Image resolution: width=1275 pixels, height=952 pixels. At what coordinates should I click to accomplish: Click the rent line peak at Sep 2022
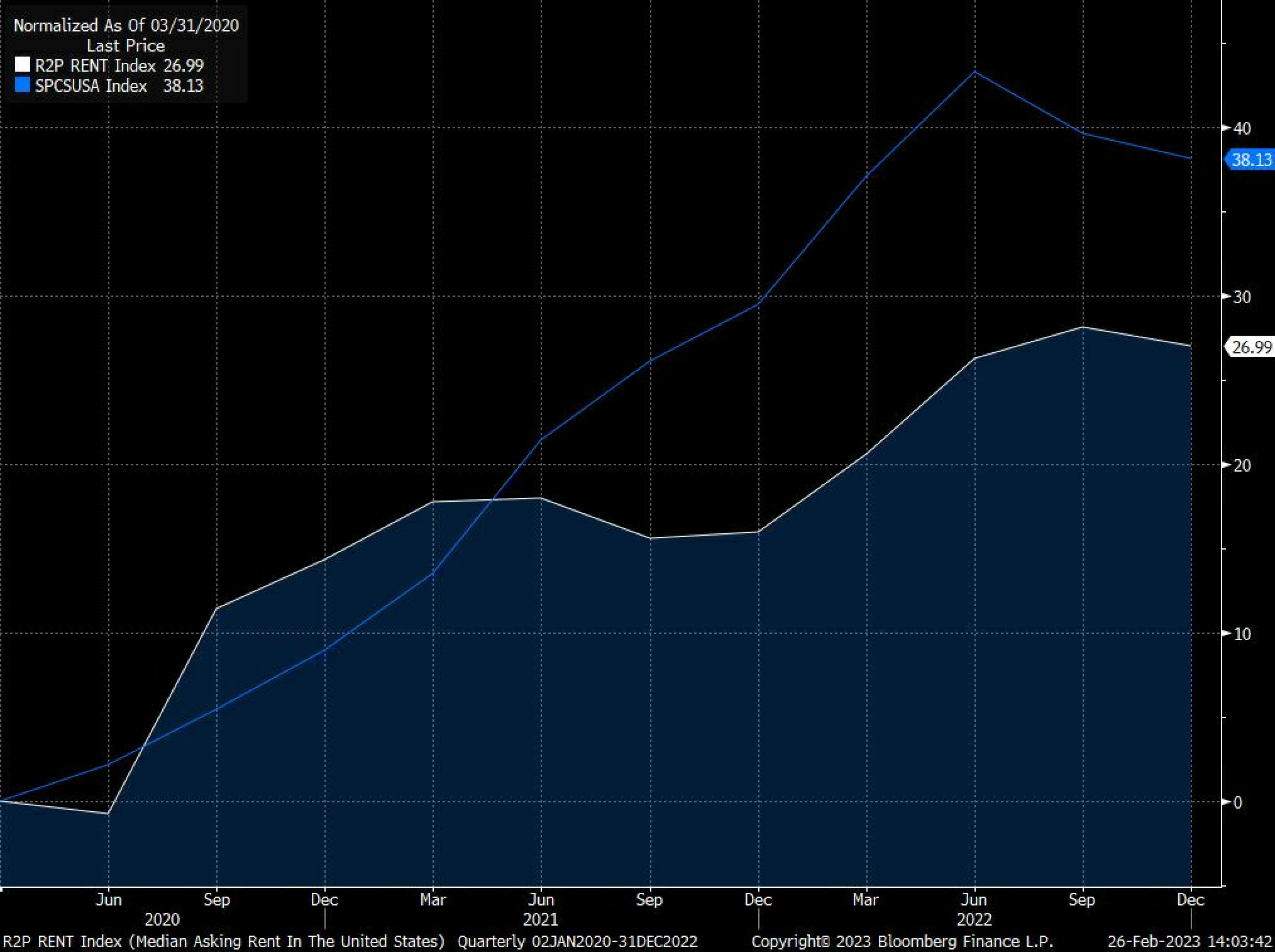tap(1083, 327)
